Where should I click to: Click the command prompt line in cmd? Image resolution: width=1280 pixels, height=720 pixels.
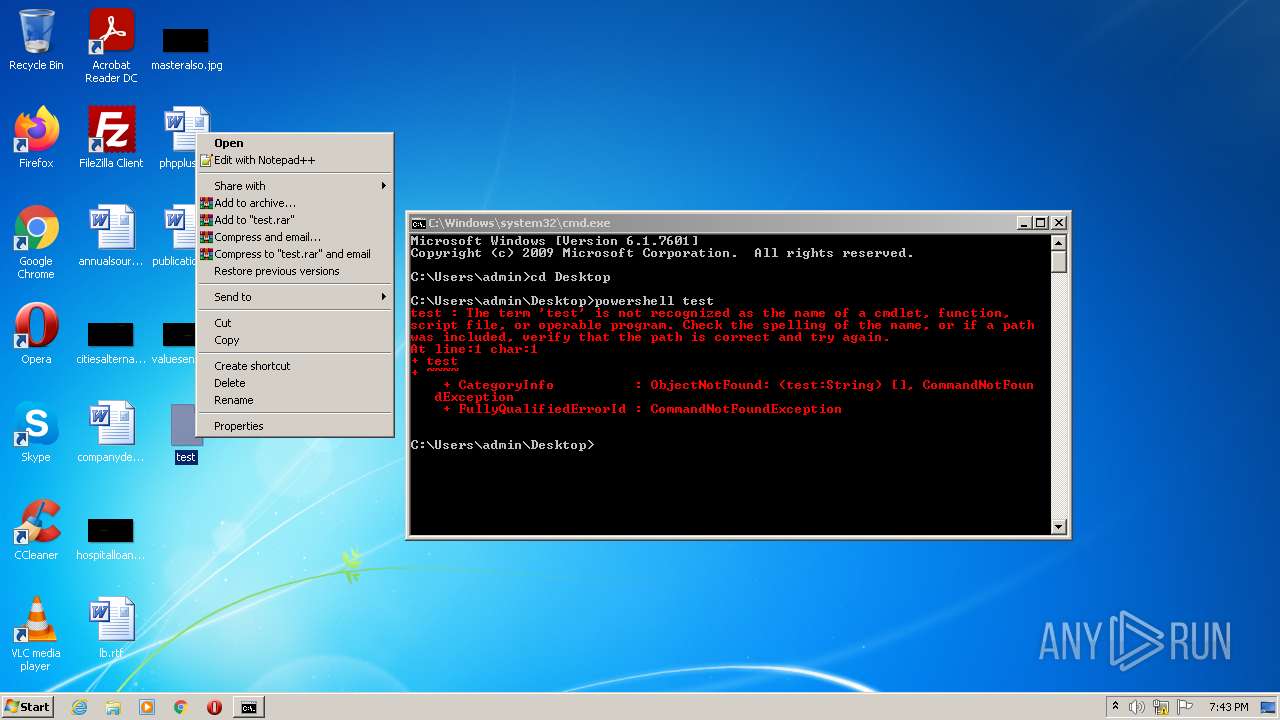point(502,445)
